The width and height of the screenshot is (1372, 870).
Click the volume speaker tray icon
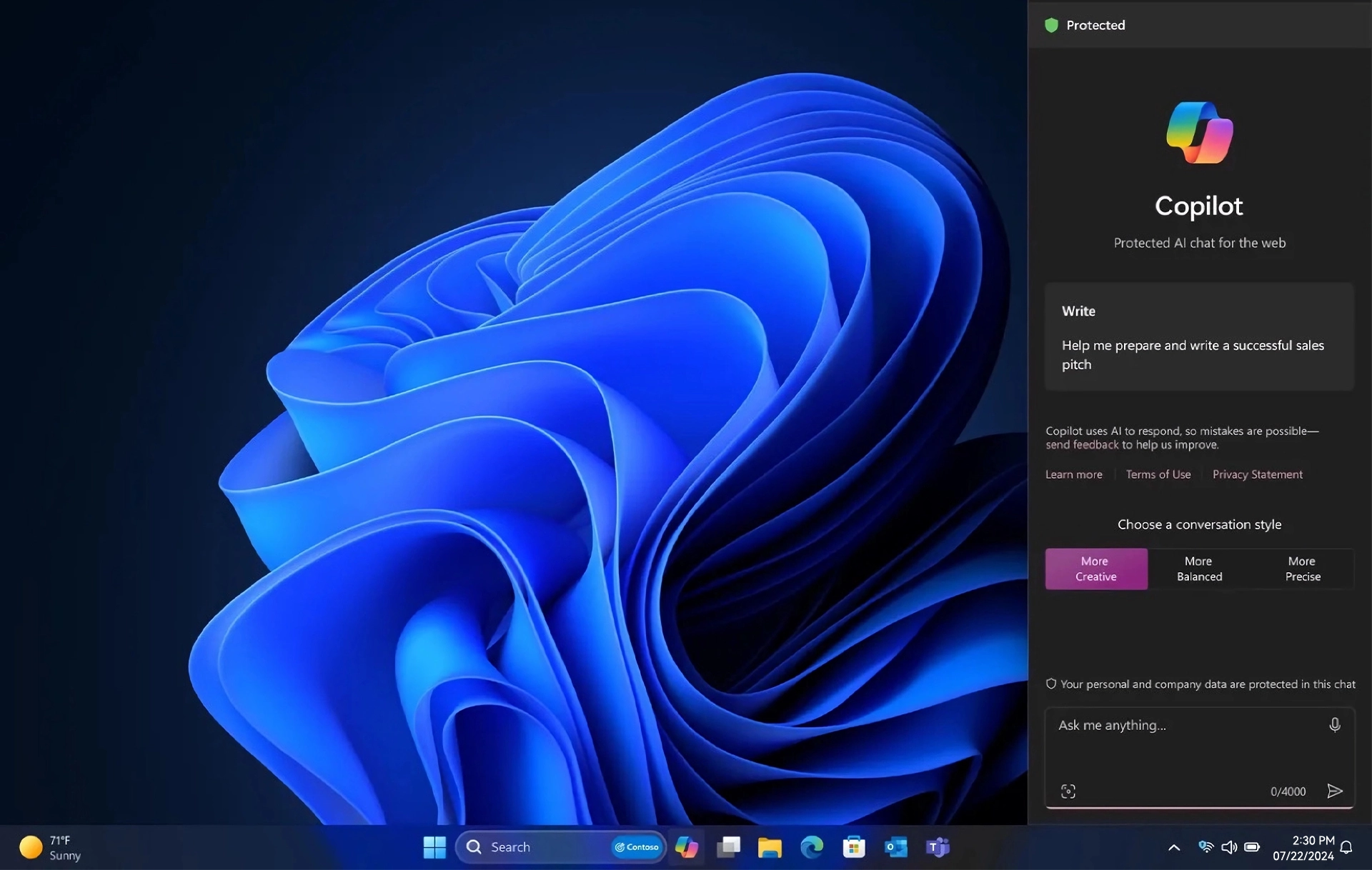coord(1228,847)
